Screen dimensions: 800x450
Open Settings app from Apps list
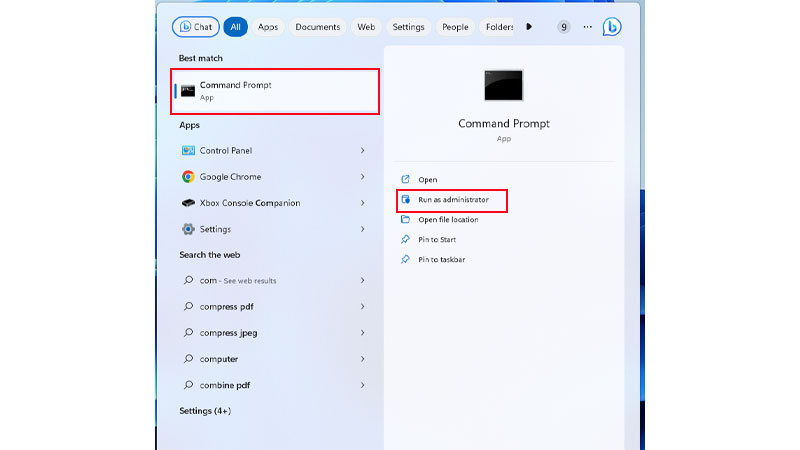[274, 229]
